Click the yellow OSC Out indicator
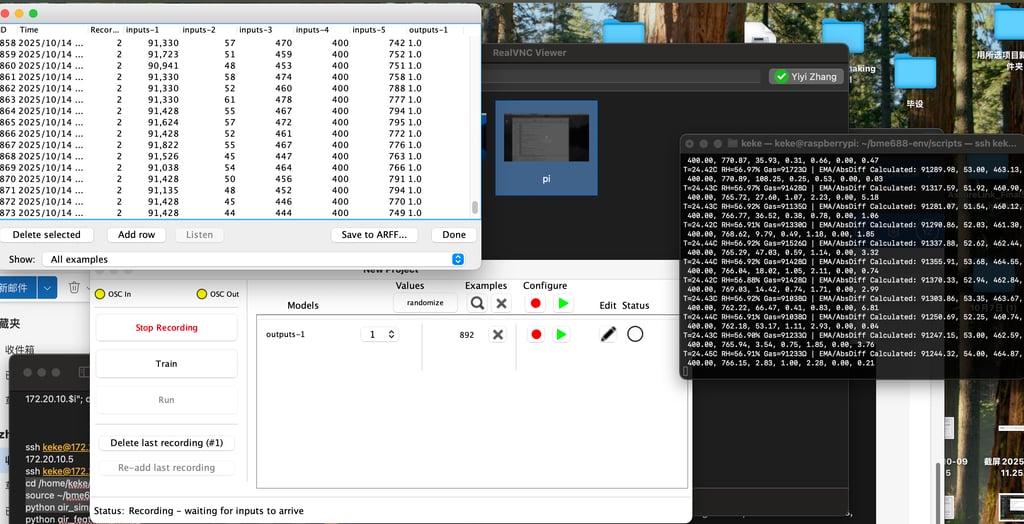Image resolution: width=1024 pixels, height=524 pixels. (x=202, y=294)
